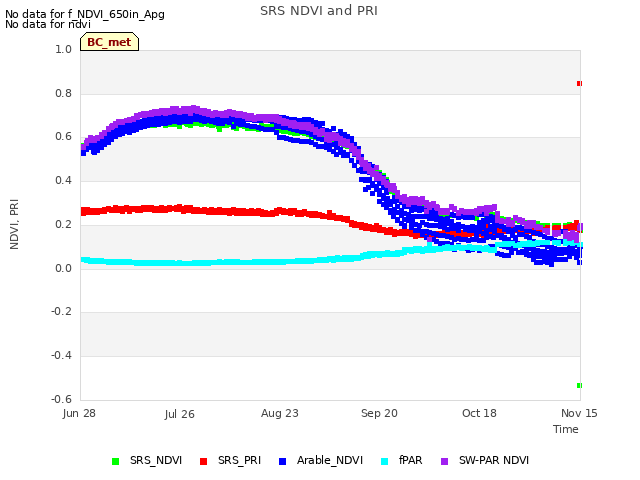Click the chart title SRS NDVI and PRI

coord(319,11)
